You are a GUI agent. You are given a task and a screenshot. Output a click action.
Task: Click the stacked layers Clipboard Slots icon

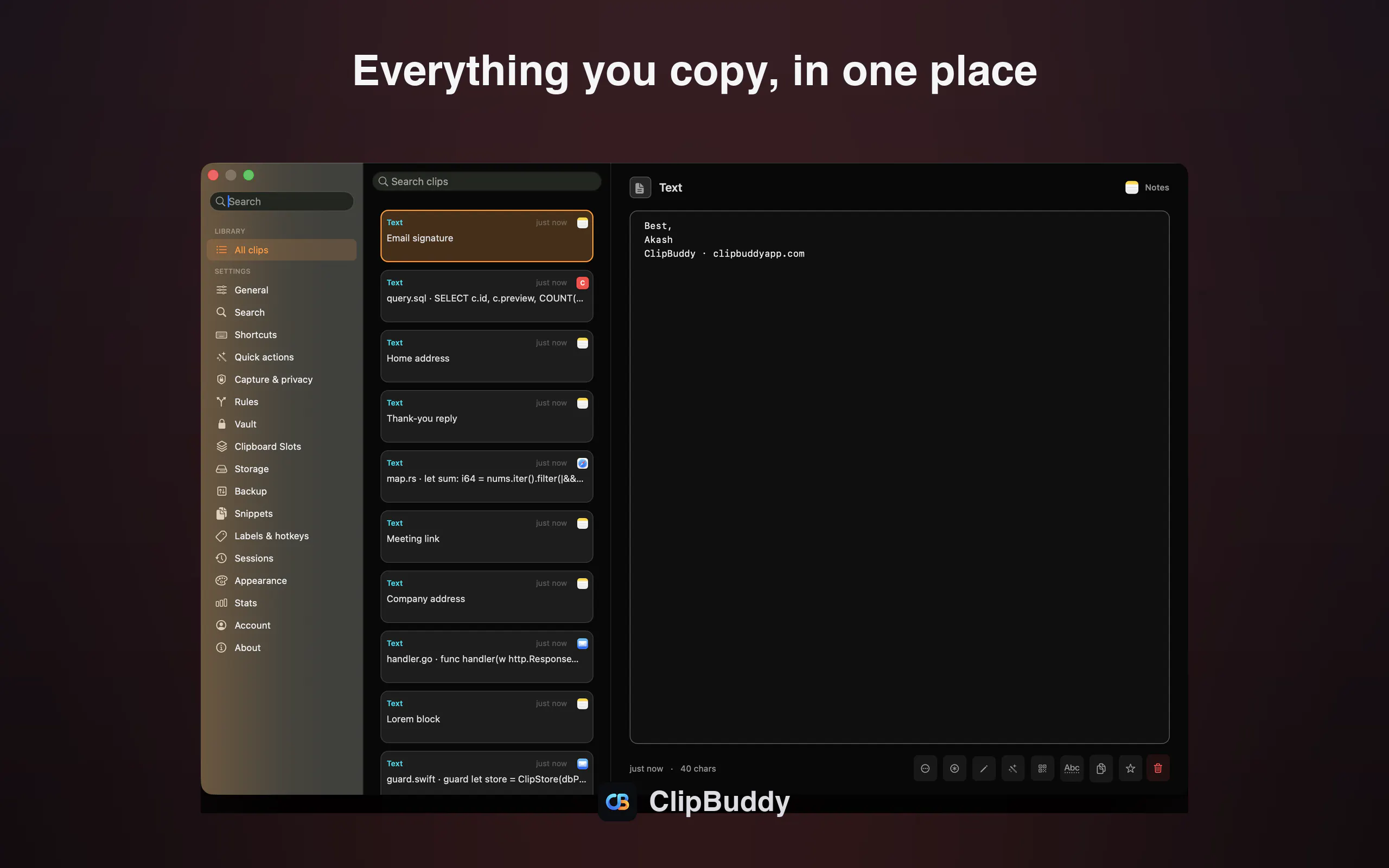tap(221, 446)
